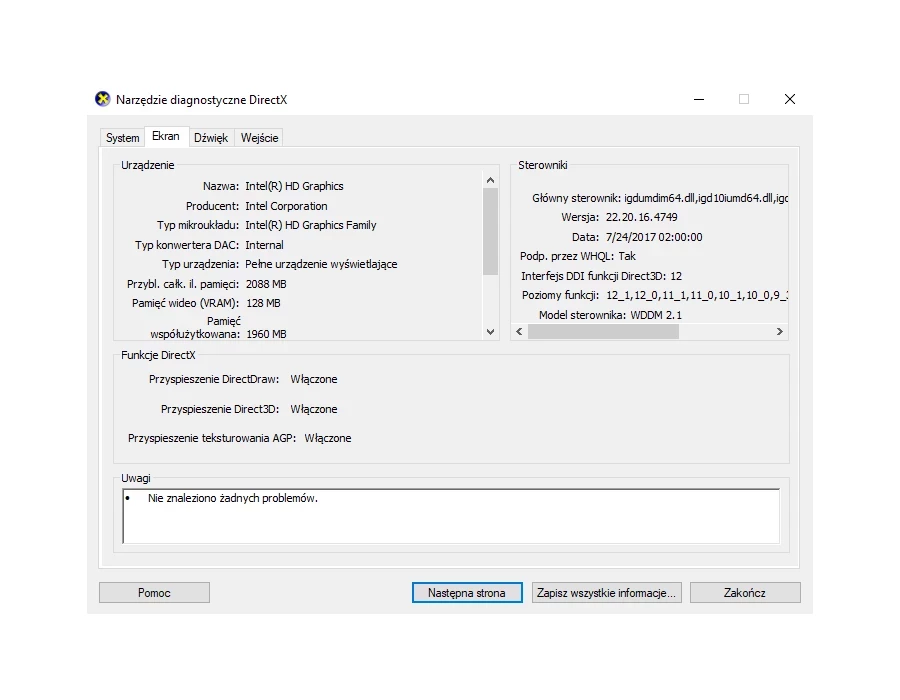Click 'Pełne urządzenie wyświetlające' value
This screenshot has width=900, height=700.
(321, 265)
